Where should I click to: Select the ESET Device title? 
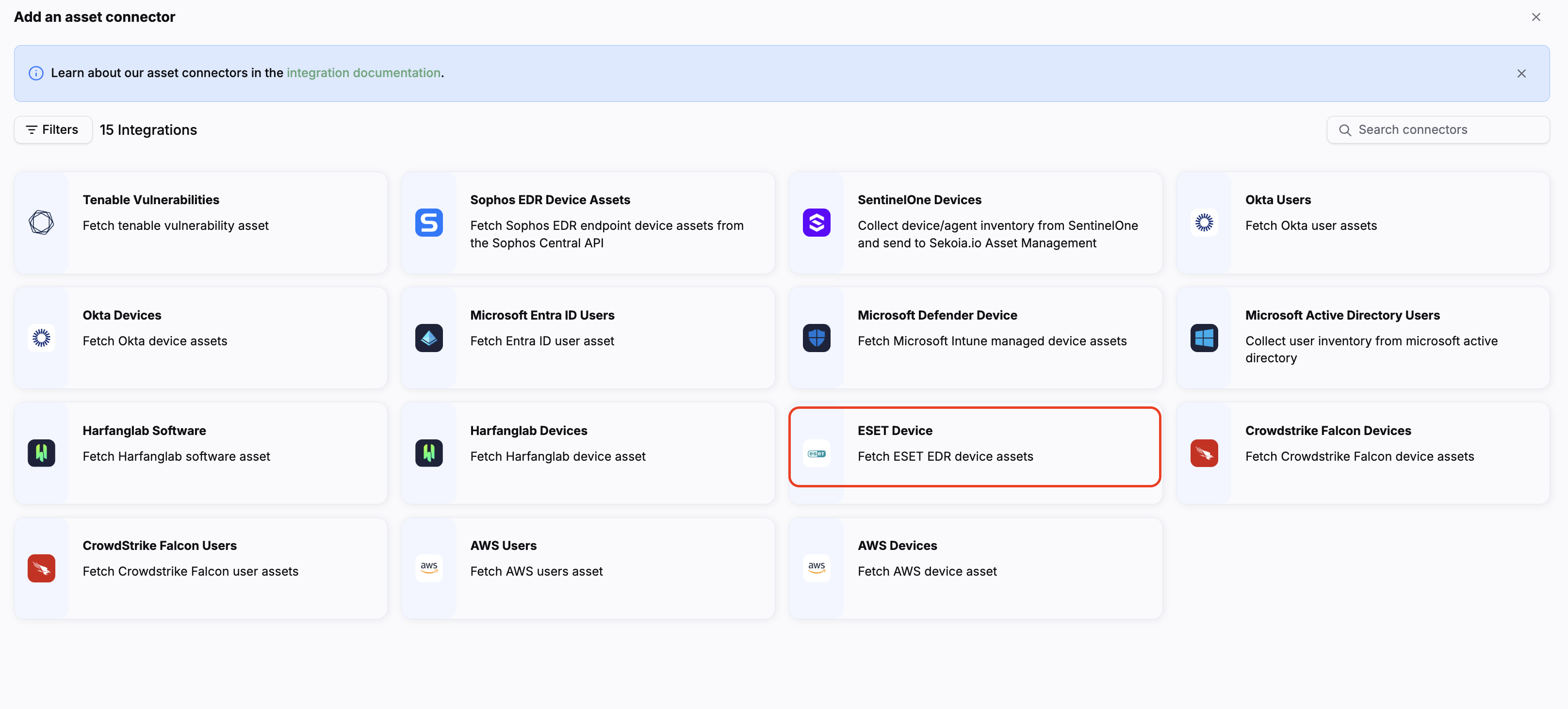[x=895, y=430]
